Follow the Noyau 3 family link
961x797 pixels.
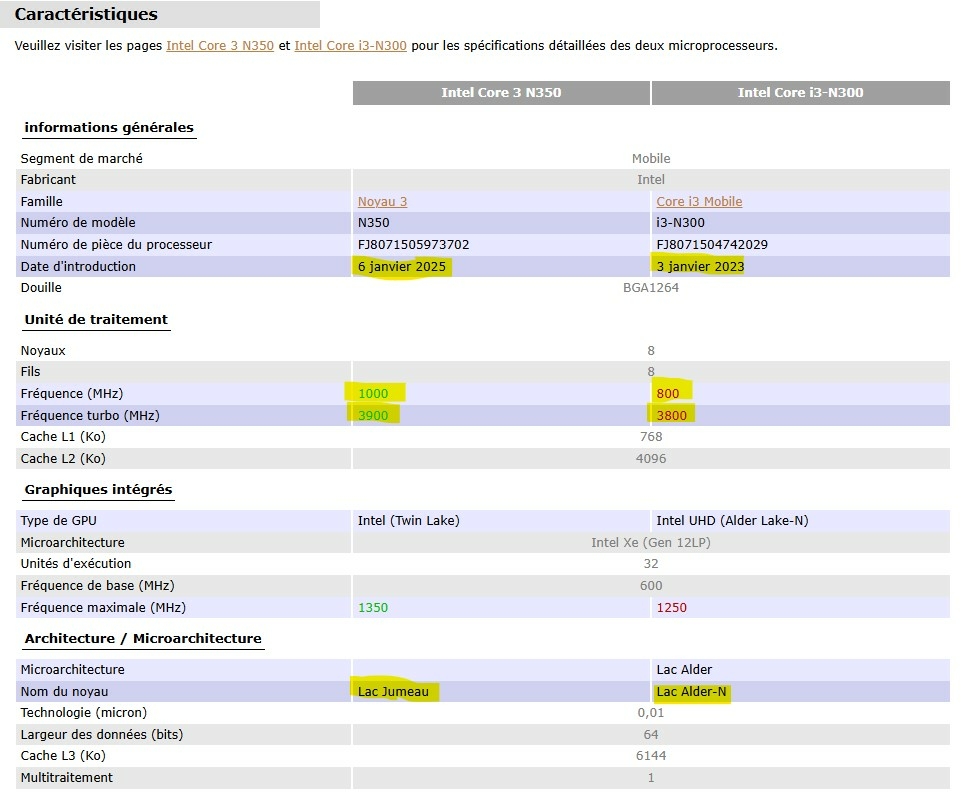tap(382, 201)
